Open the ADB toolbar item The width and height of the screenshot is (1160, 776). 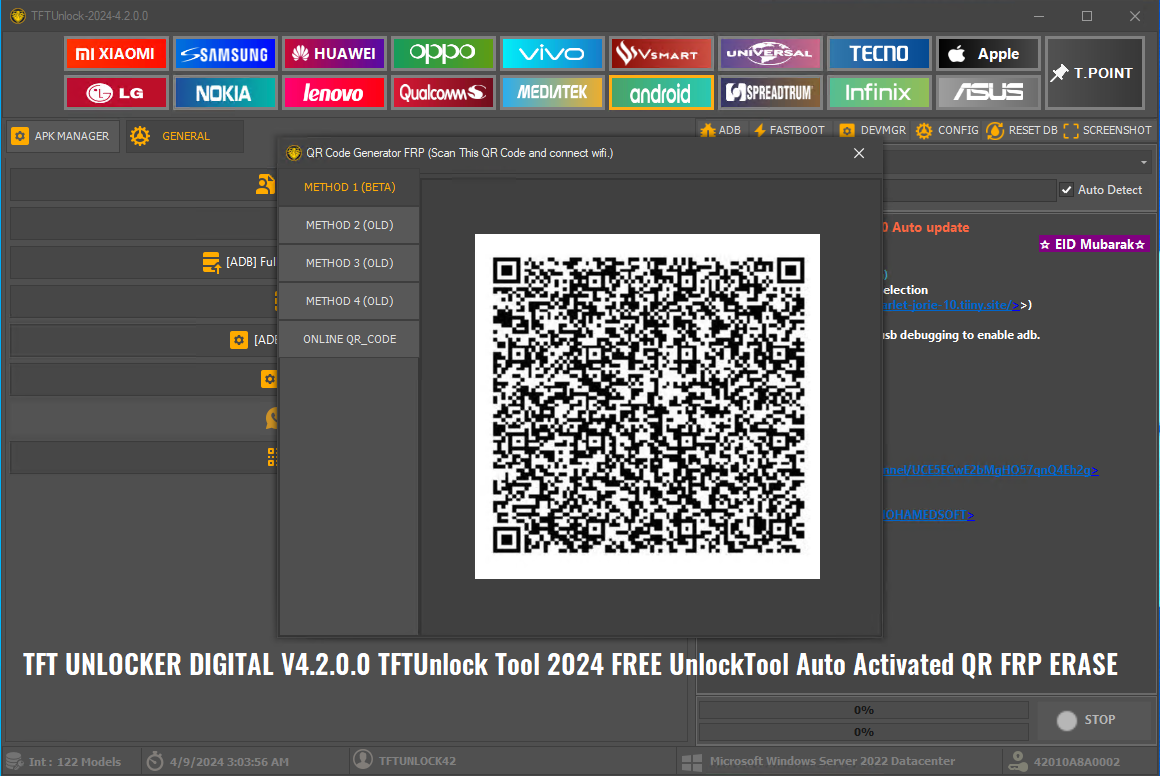coord(721,130)
